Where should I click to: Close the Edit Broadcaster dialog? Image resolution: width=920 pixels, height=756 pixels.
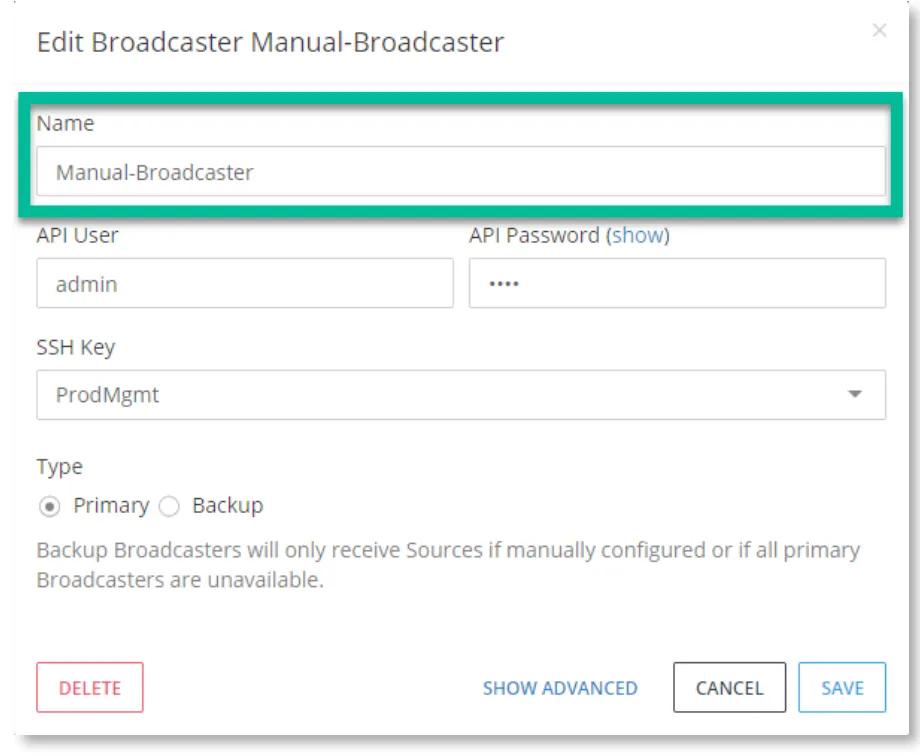[879, 30]
